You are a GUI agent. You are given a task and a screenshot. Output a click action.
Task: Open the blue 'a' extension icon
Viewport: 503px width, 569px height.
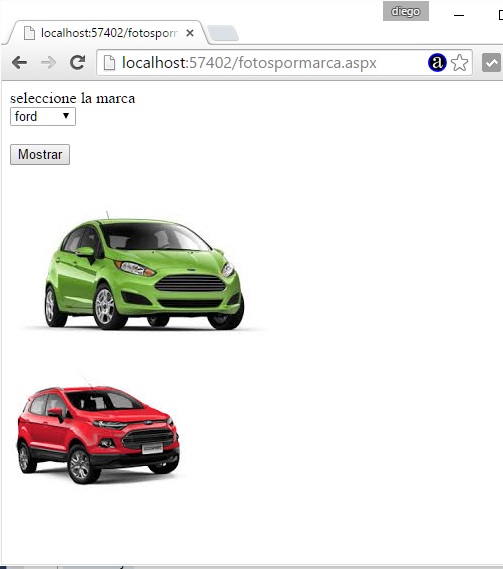click(437, 62)
